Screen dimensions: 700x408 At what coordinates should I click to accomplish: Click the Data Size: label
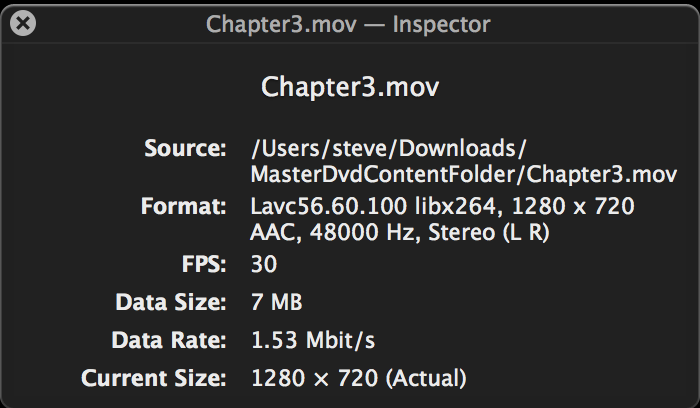(171, 302)
